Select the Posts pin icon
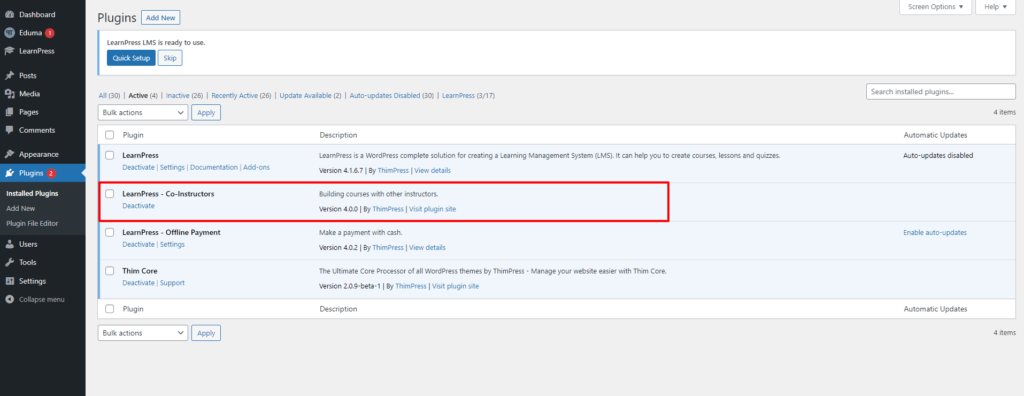This screenshot has height=396, width=1024. tap(9, 76)
